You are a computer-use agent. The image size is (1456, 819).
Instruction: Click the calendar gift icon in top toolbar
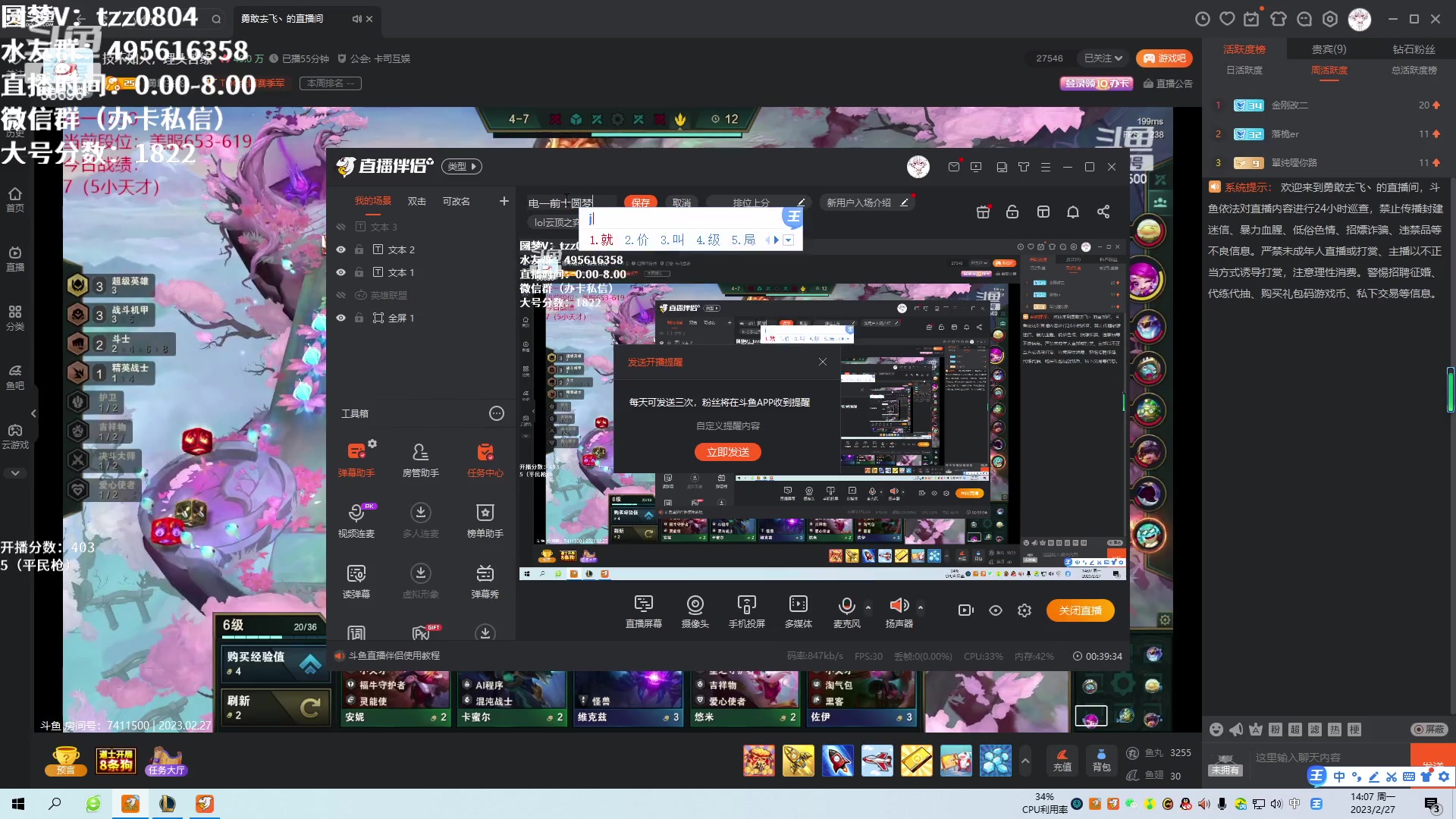983,212
